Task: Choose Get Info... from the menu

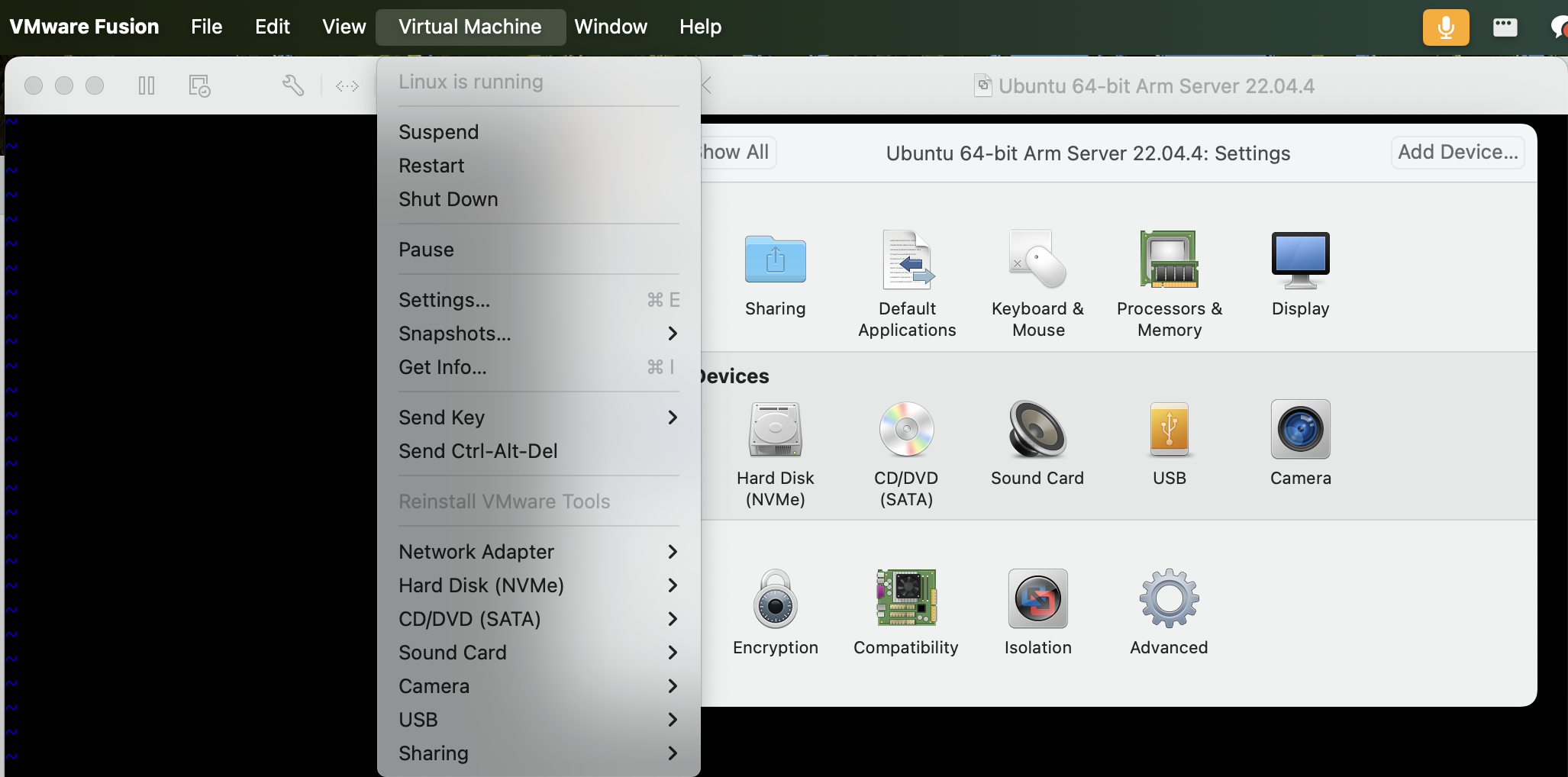Action: tap(538, 367)
